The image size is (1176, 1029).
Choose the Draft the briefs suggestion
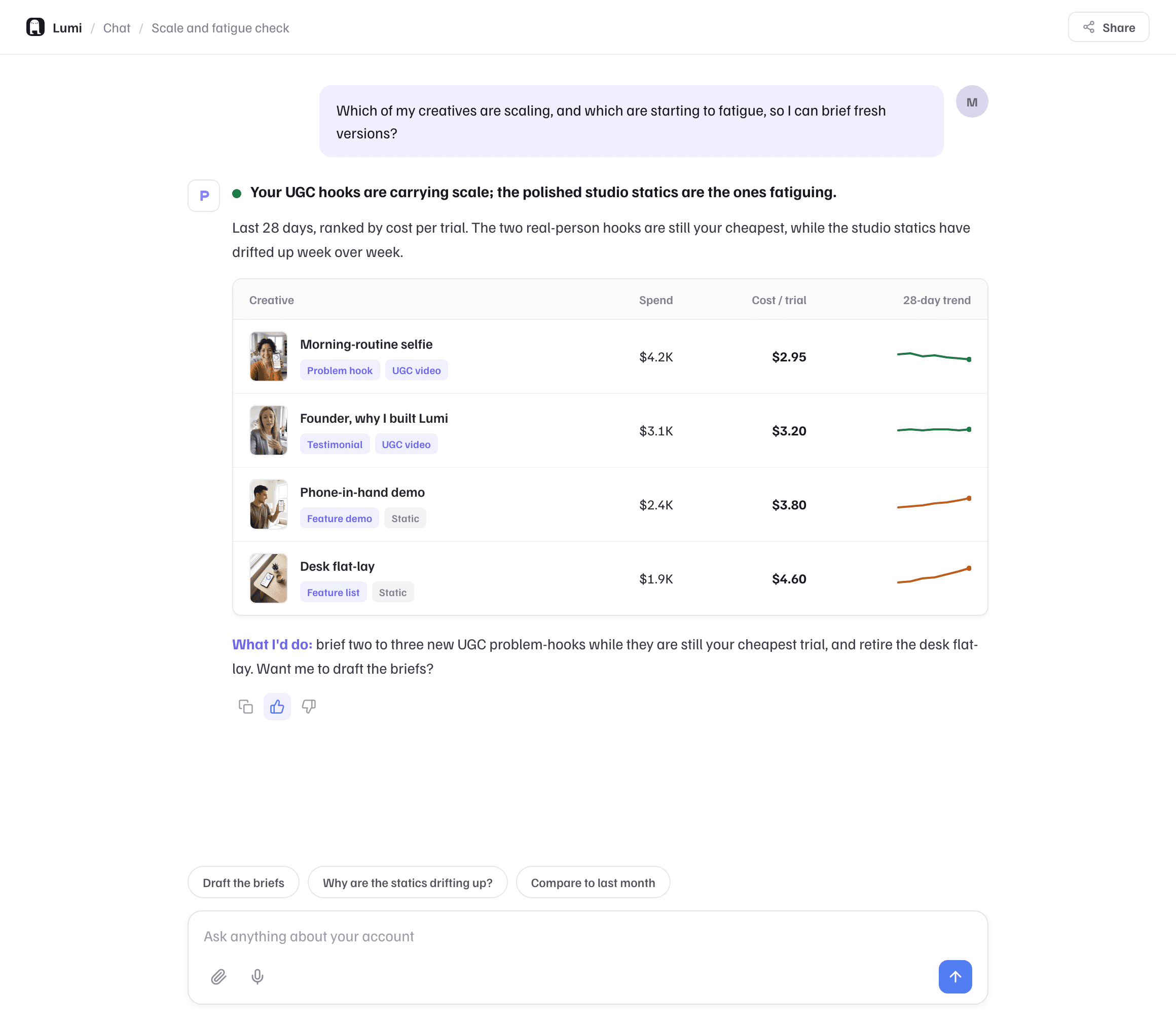coord(243,883)
